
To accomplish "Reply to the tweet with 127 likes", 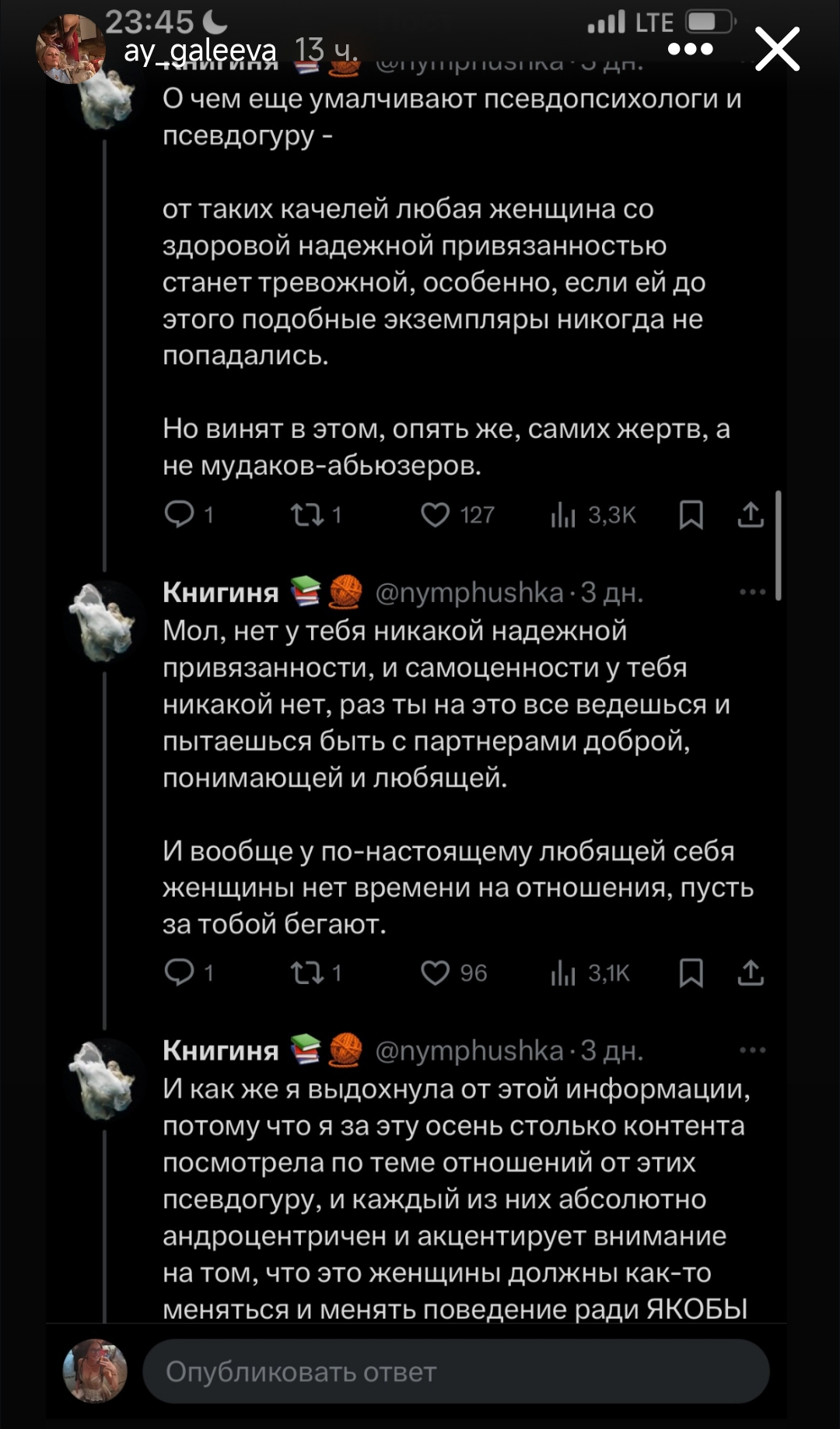I will point(180,515).
